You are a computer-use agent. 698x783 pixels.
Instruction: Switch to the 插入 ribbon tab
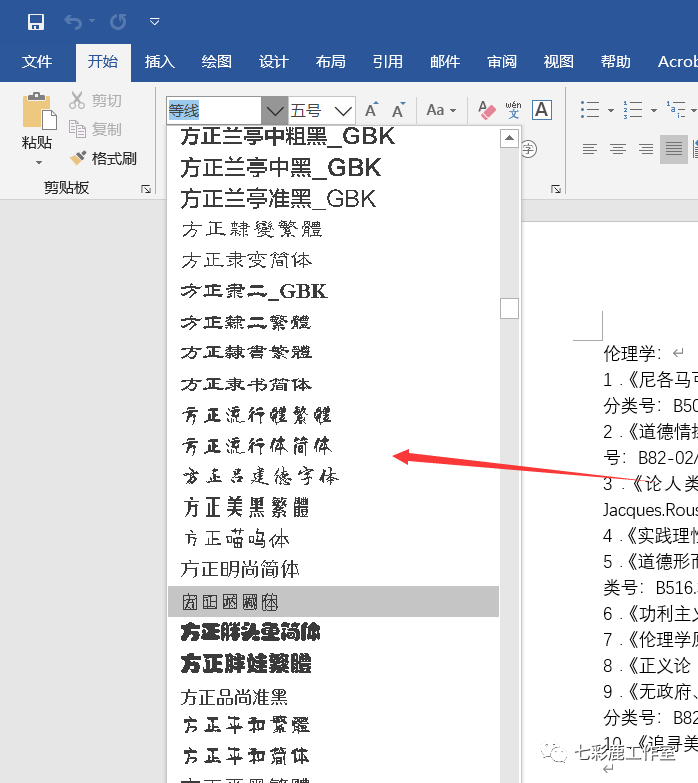pyautogui.click(x=160, y=62)
